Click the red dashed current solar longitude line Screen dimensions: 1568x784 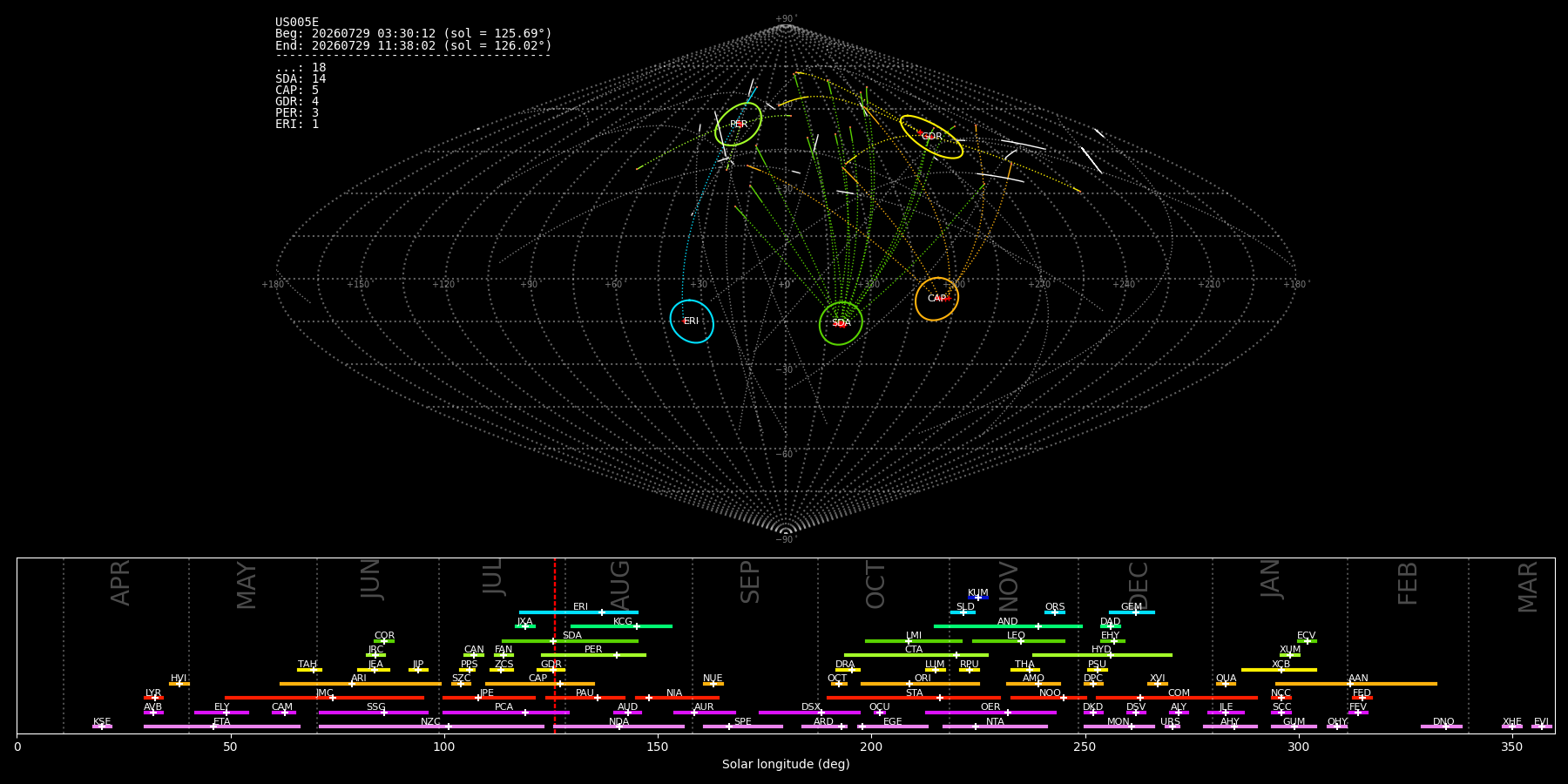tap(554, 645)
